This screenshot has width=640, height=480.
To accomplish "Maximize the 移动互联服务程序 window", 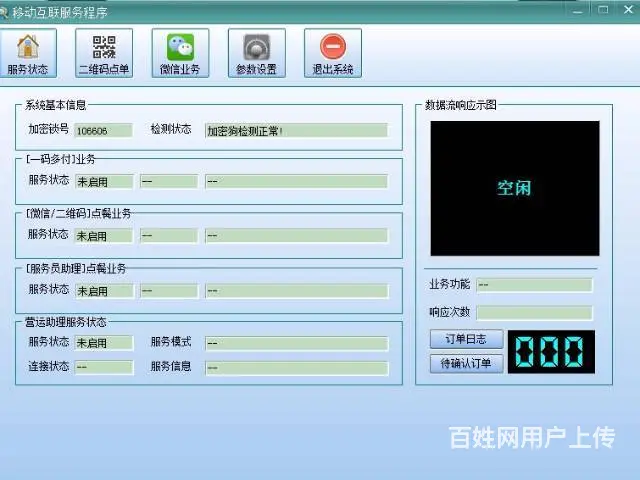I will tap(603, 10).
